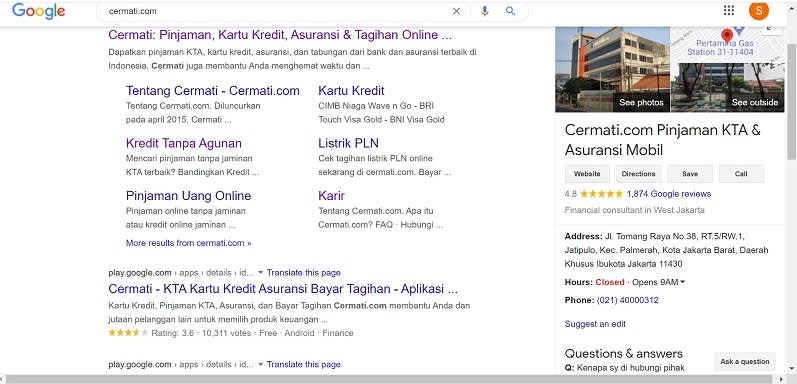Click Suggest an edit

click(x=595, y=324)
